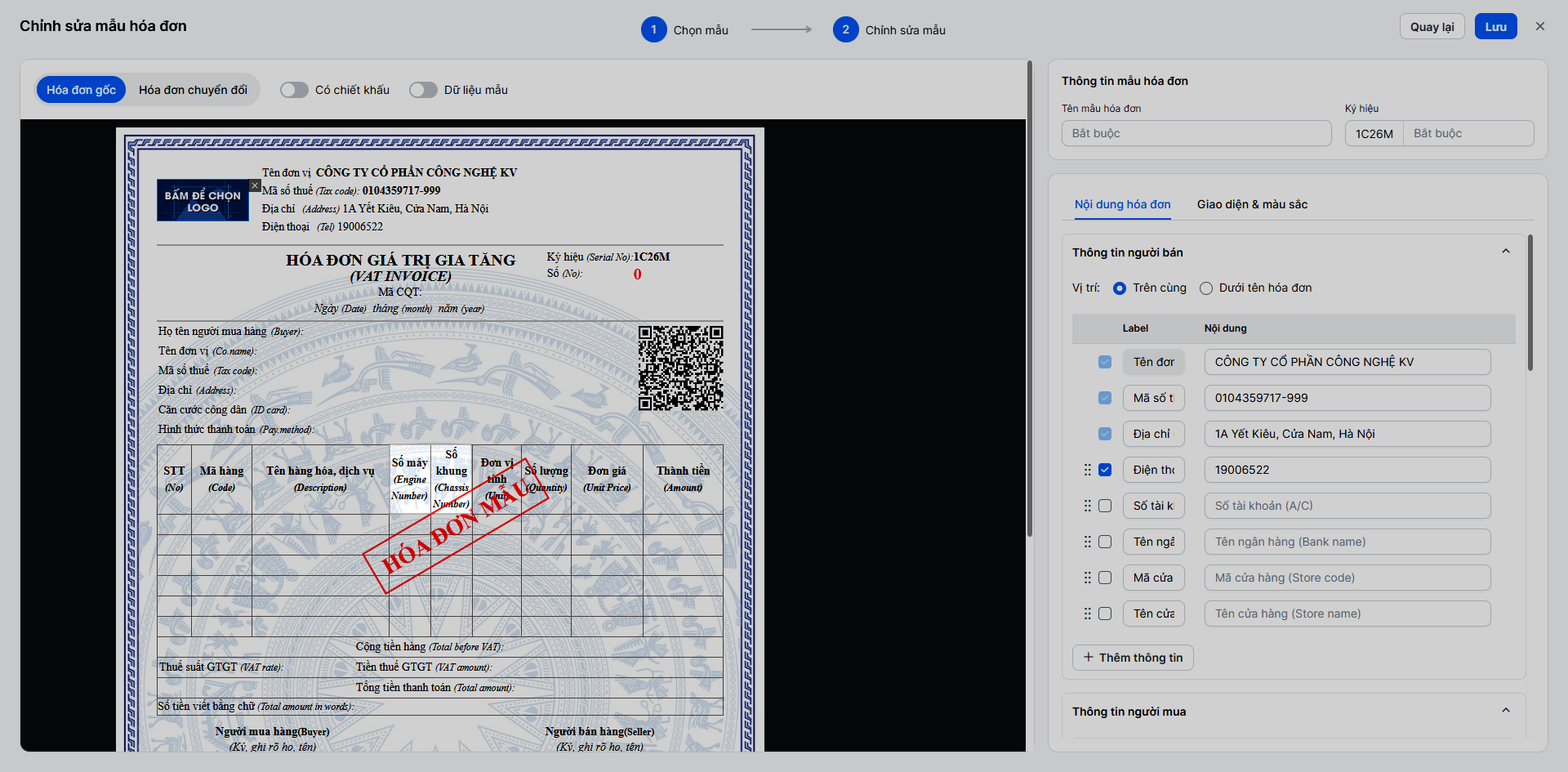This screenshot has width=1568, height=772.
Task: Uncheck the Tên đơn vị row checkbox
Action: tap(1105, 362)
